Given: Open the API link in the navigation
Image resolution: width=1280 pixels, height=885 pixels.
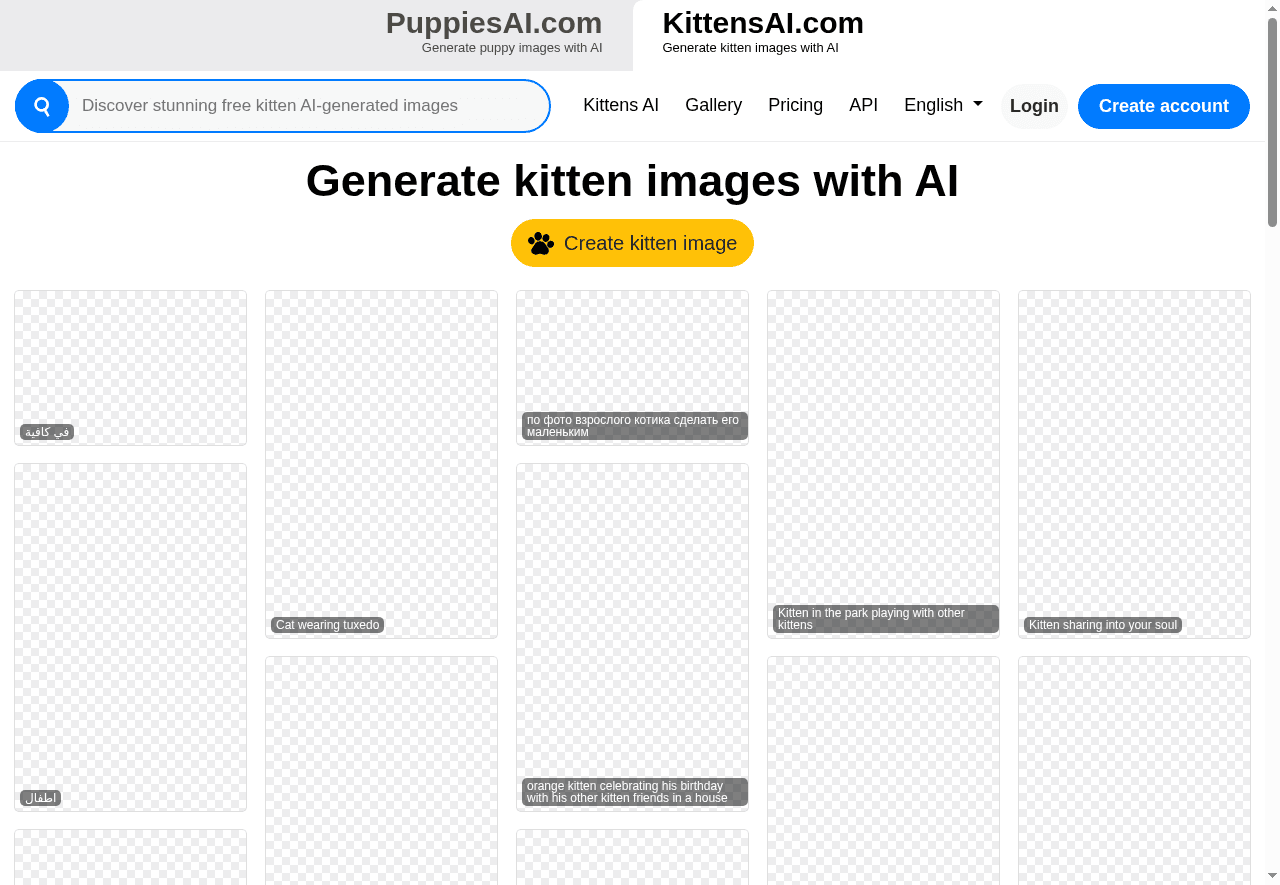Looking at the screenshot, I should [x=863, y=105].
